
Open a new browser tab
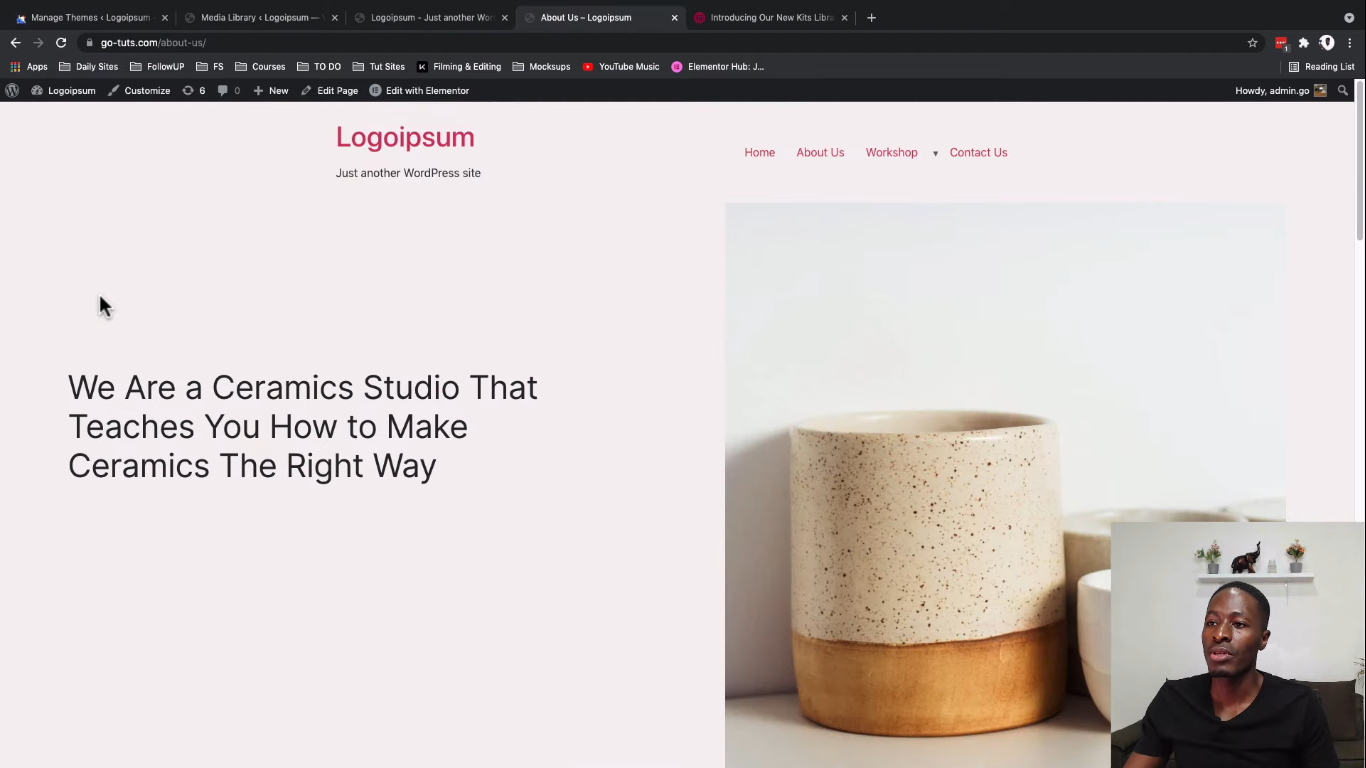871,17
